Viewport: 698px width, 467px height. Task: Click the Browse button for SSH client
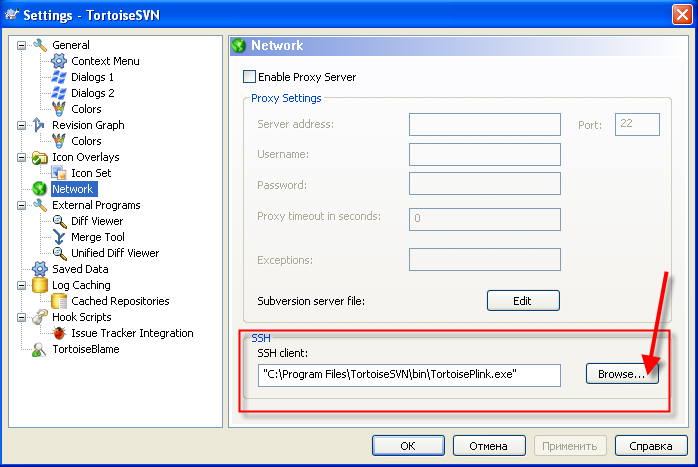pyautogui.click(x=622, y=374)
